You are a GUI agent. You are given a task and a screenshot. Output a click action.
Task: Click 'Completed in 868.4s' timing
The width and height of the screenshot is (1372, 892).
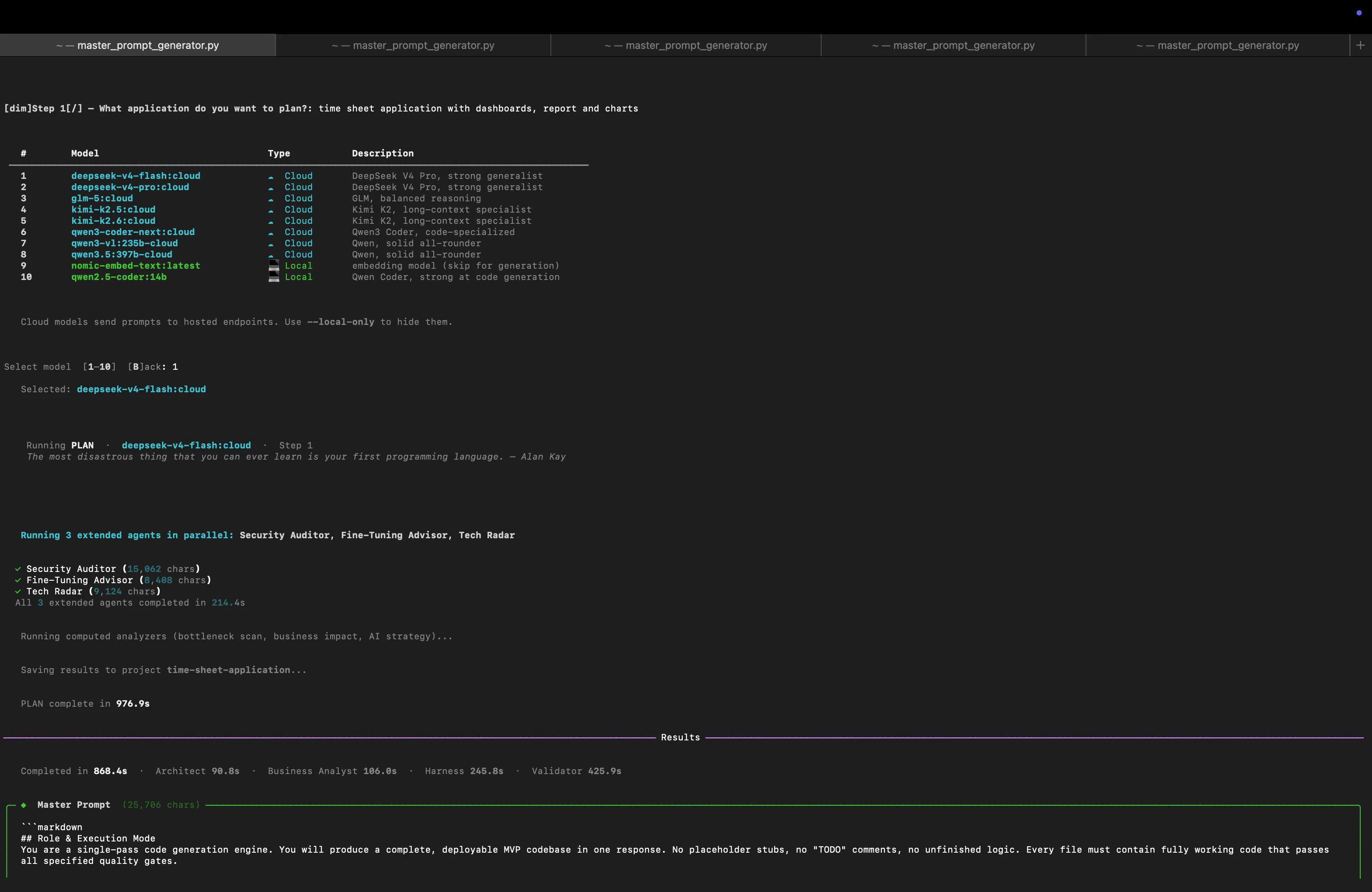pos(74,772)
